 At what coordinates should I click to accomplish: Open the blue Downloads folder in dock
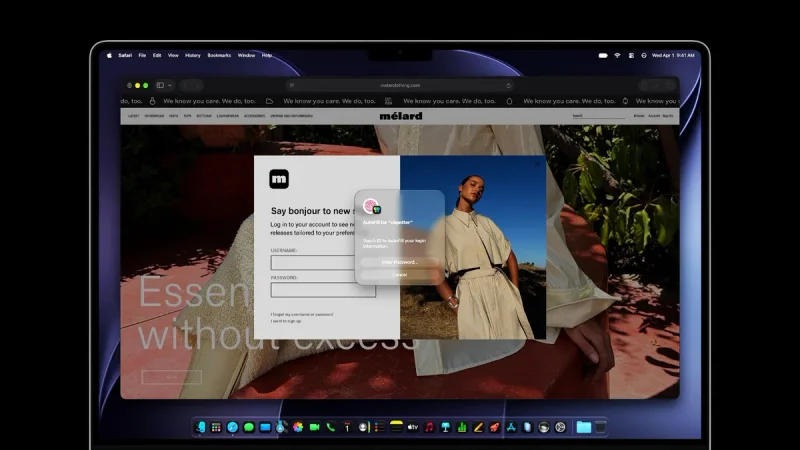point(584,427)
